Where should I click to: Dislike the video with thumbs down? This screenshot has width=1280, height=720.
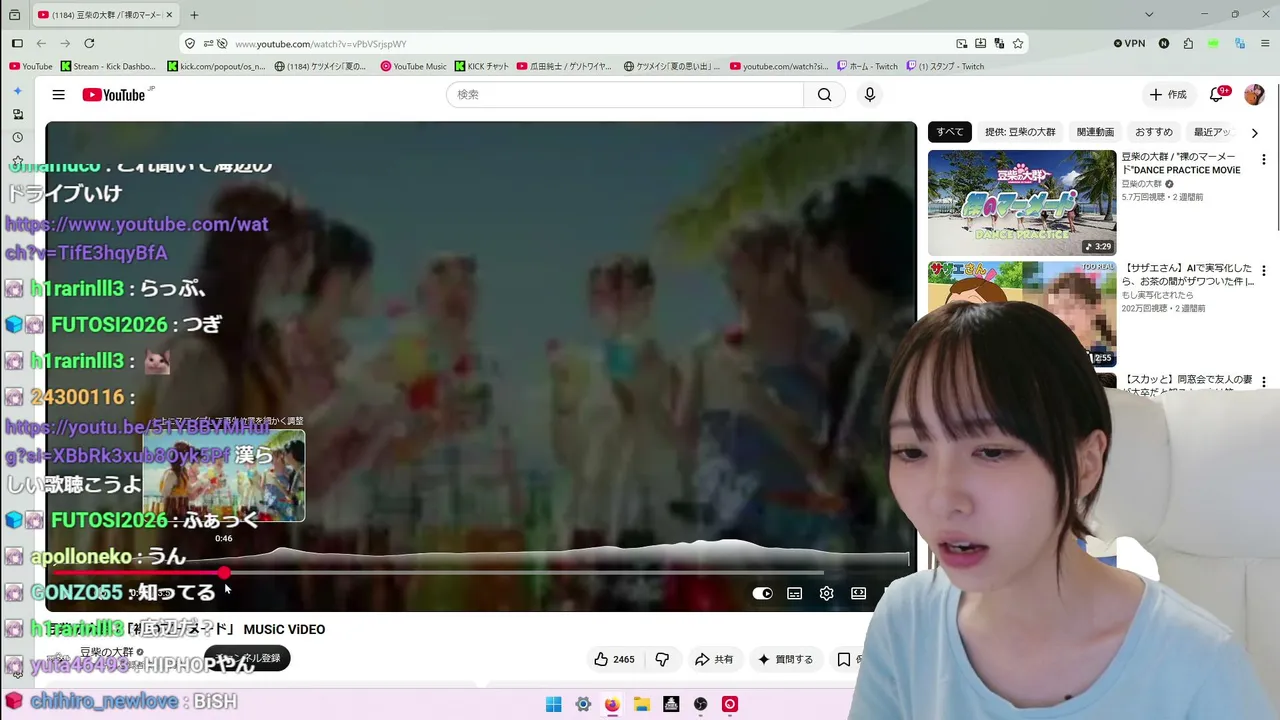tap(662, 659)
